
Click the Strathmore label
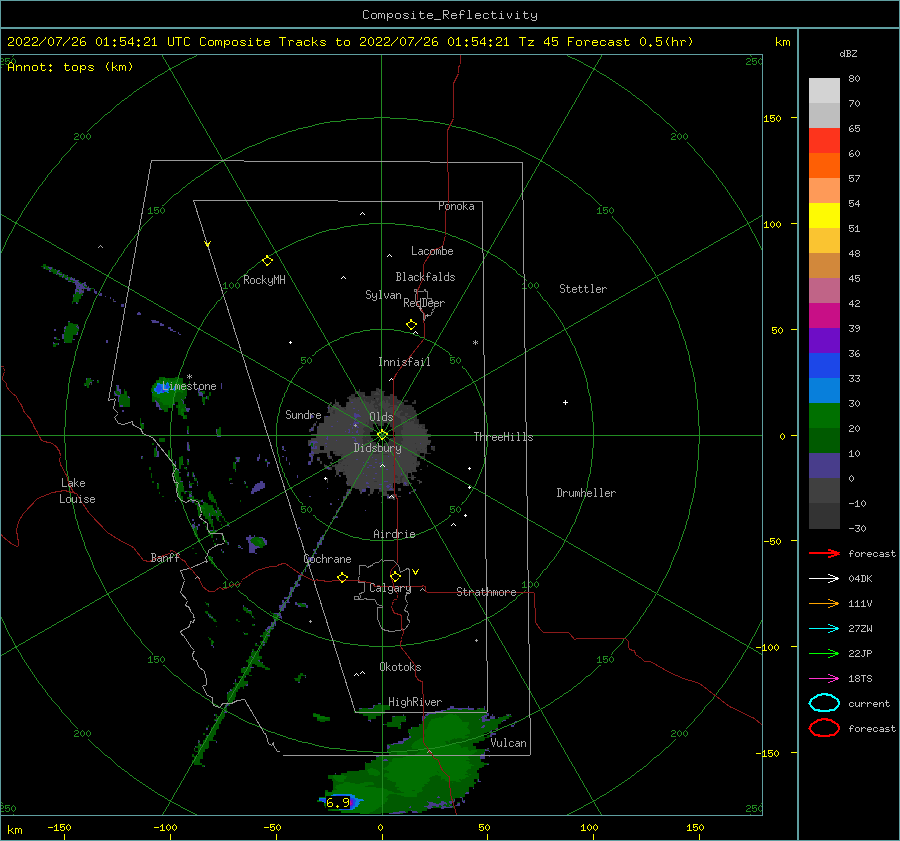[x=486, y=592]
